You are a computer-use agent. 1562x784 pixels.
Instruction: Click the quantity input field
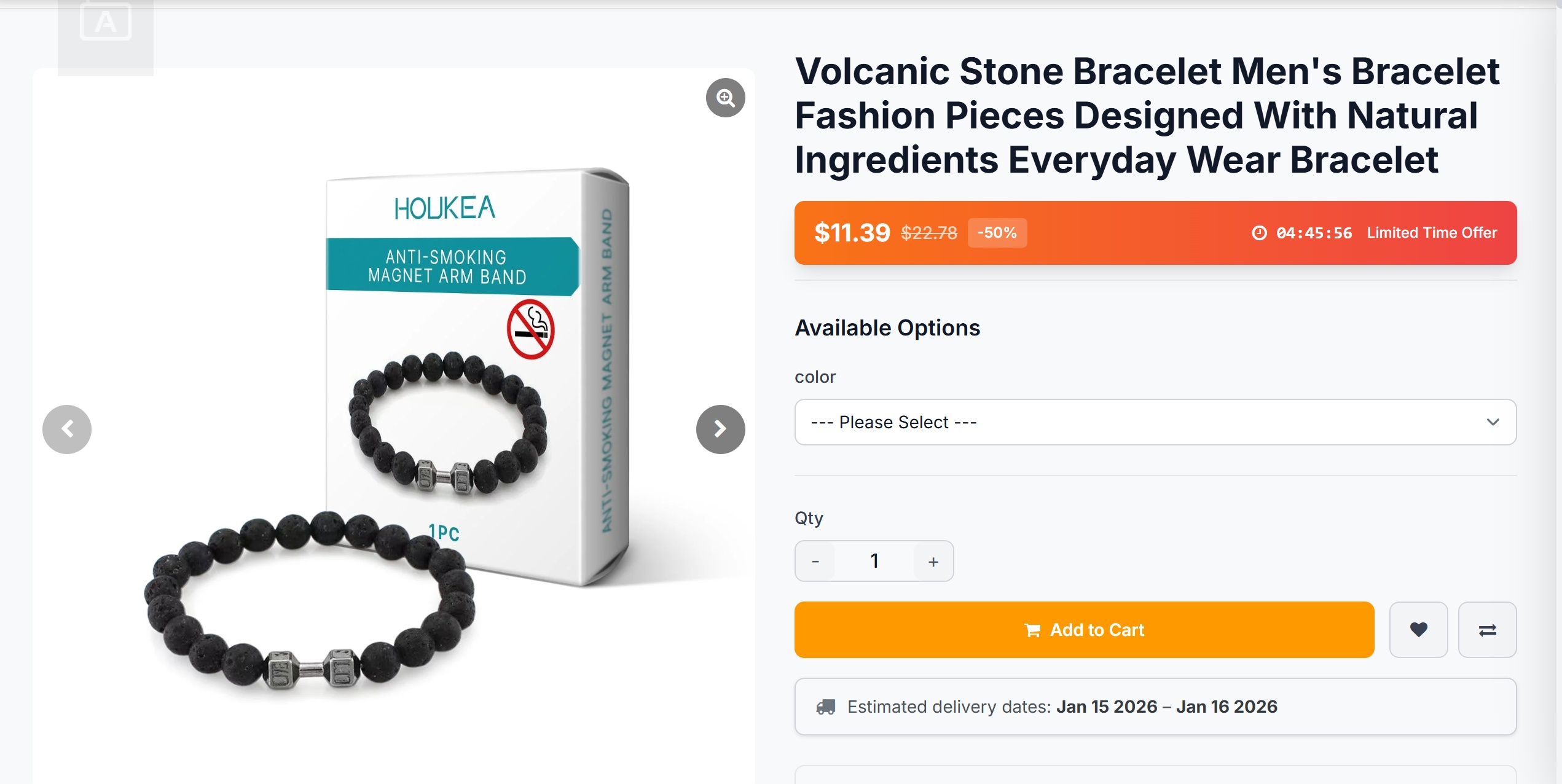[x=874, y=561]
